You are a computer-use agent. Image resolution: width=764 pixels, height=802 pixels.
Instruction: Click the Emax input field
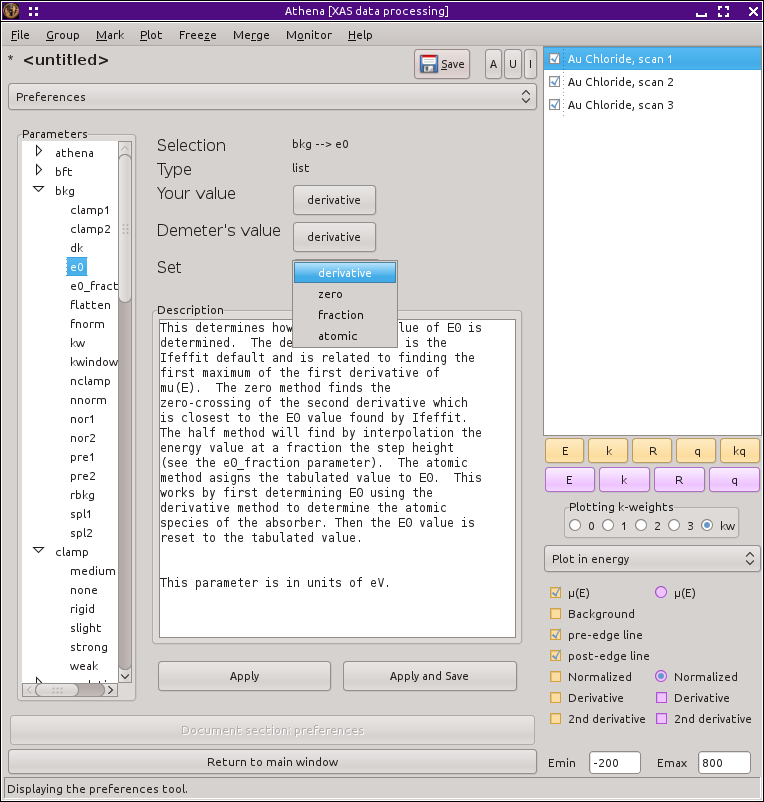tap(723, 763)
